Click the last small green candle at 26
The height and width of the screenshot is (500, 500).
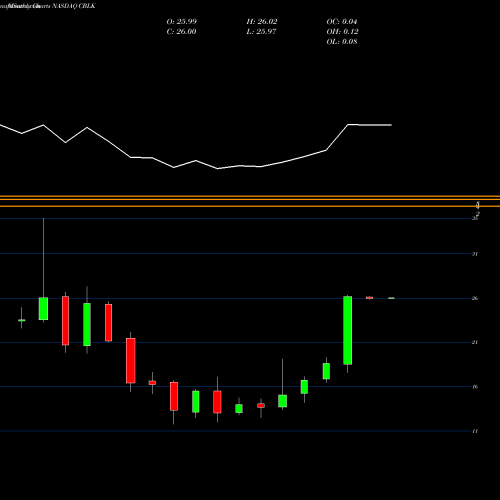click(391, 298)
